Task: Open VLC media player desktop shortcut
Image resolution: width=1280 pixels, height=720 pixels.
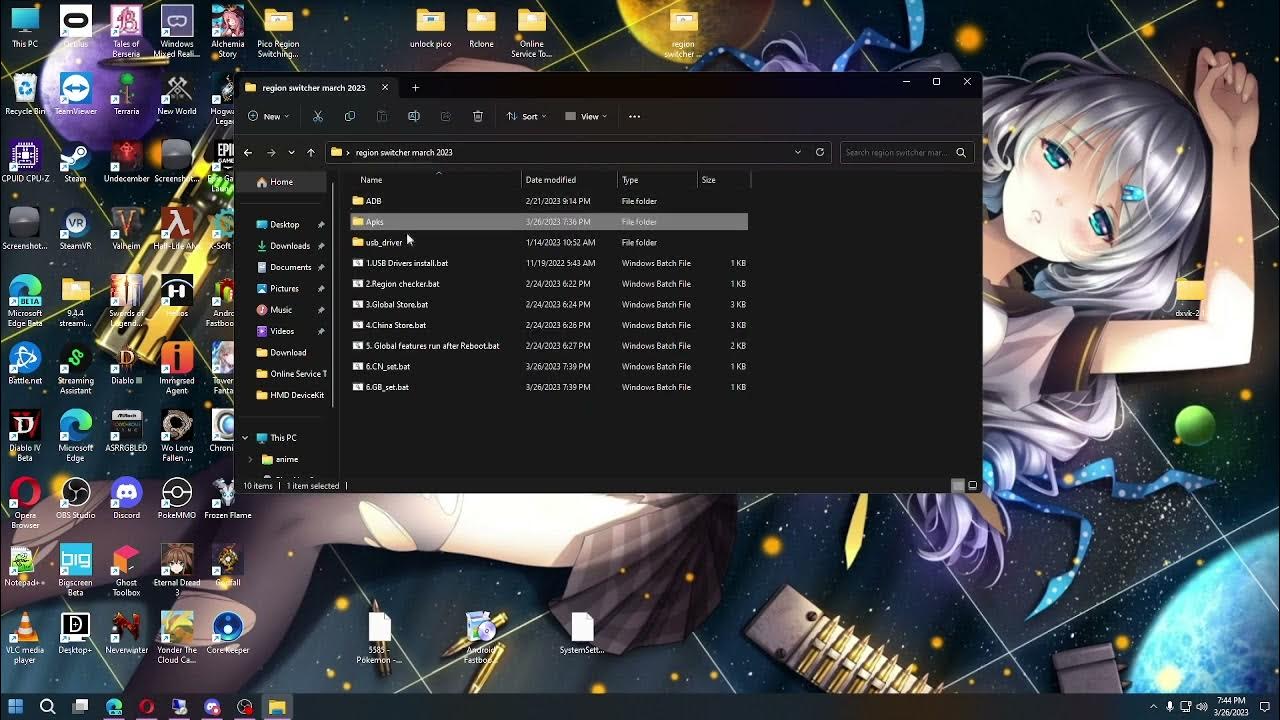Action: click(x=25, y=639)
